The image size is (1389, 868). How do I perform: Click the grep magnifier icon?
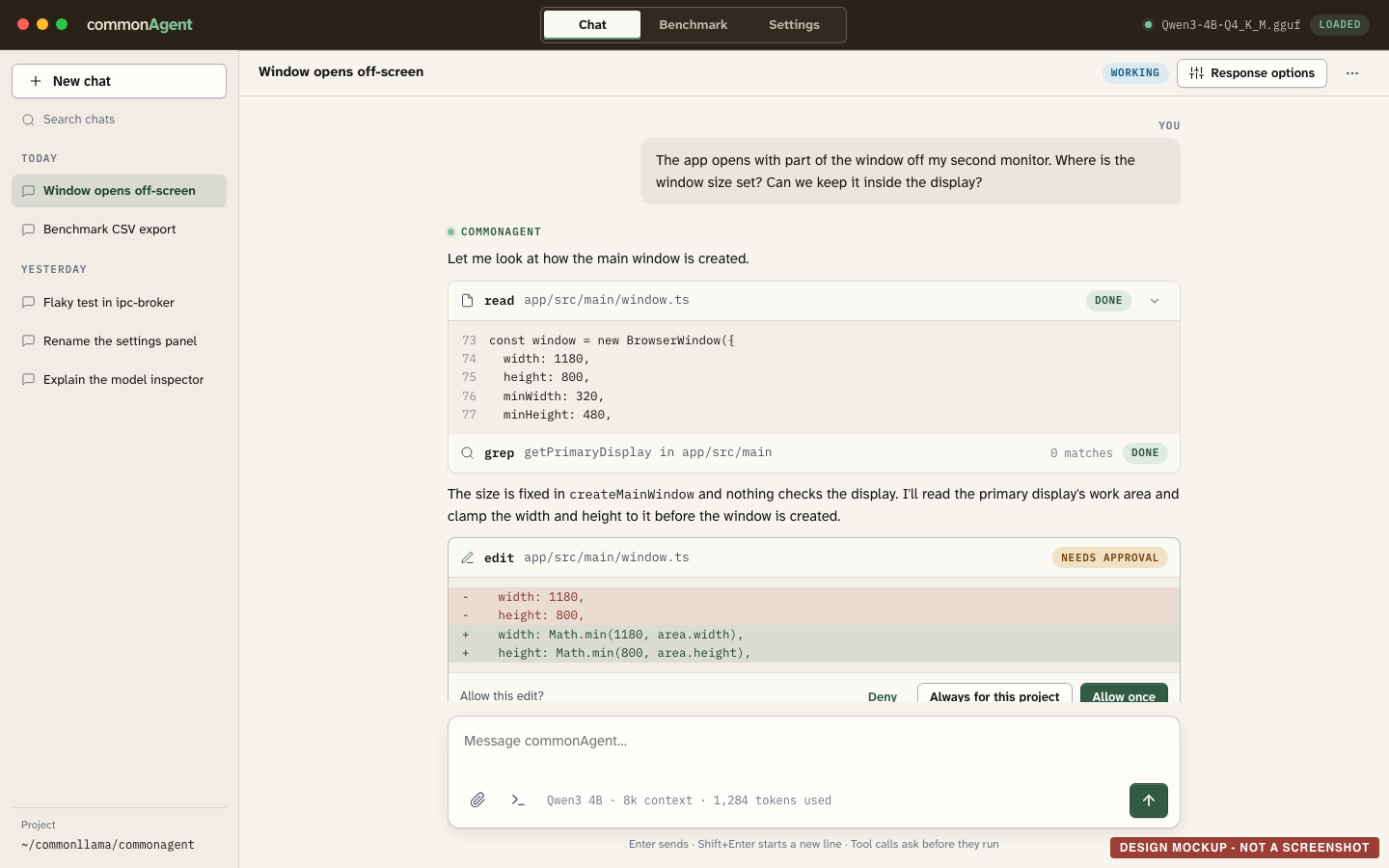[x=468, y=453]
